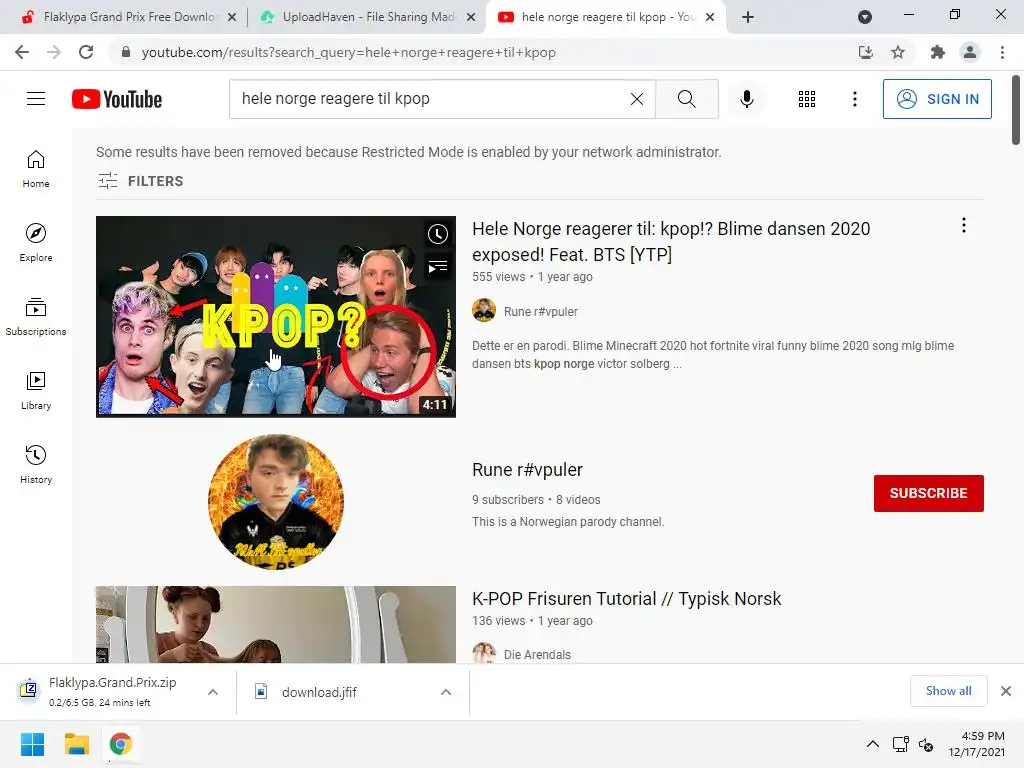Viewport: 1024px width, 768px height.
Task: Close the Flaklypa Grand Prix tab
Action: point(232,17)
